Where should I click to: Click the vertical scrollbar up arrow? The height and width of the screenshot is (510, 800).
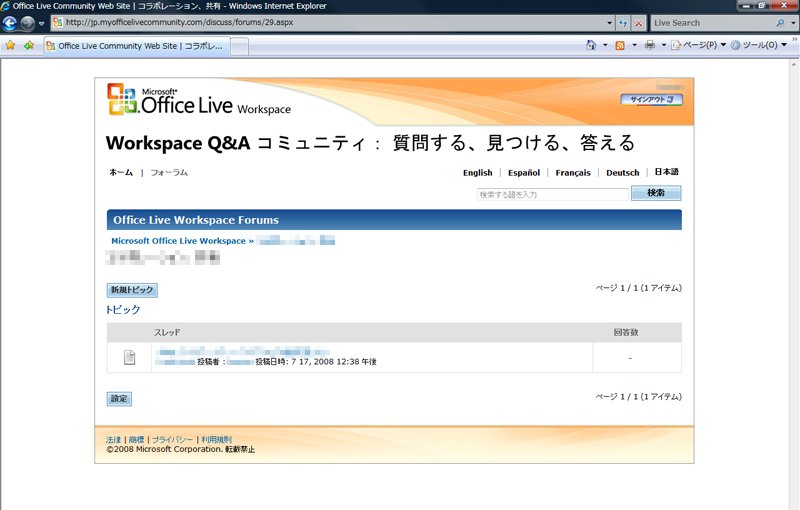click(794, 65)
